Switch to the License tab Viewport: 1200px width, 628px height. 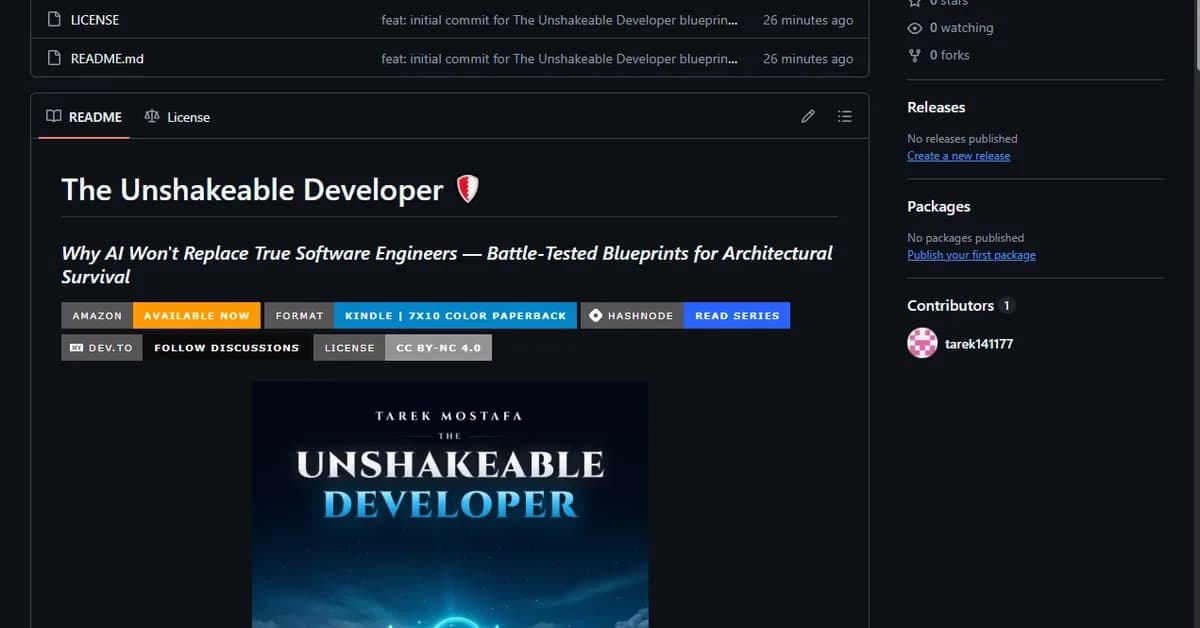pyautogui.click(x=177, y=117)
